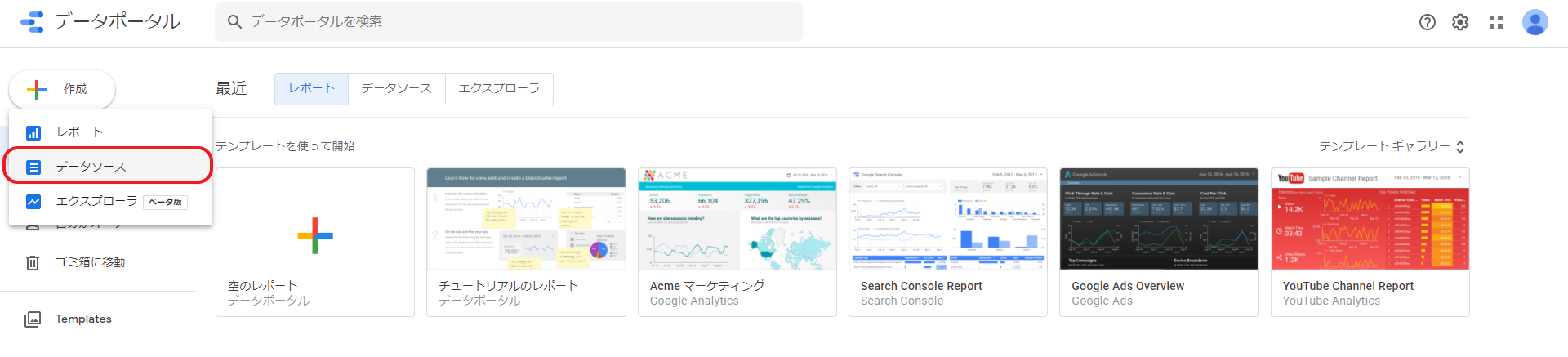Open the Acme マーケティング template thumbnail
Viewport: 1568px width, 357px height.
coord(737,219)
